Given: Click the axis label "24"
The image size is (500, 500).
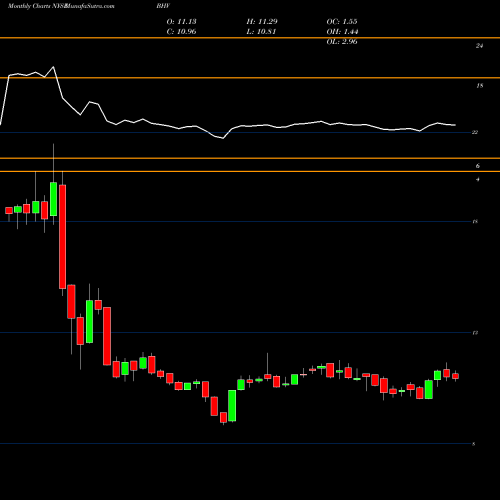Looking at the screenshot, I should click(479, 46).
